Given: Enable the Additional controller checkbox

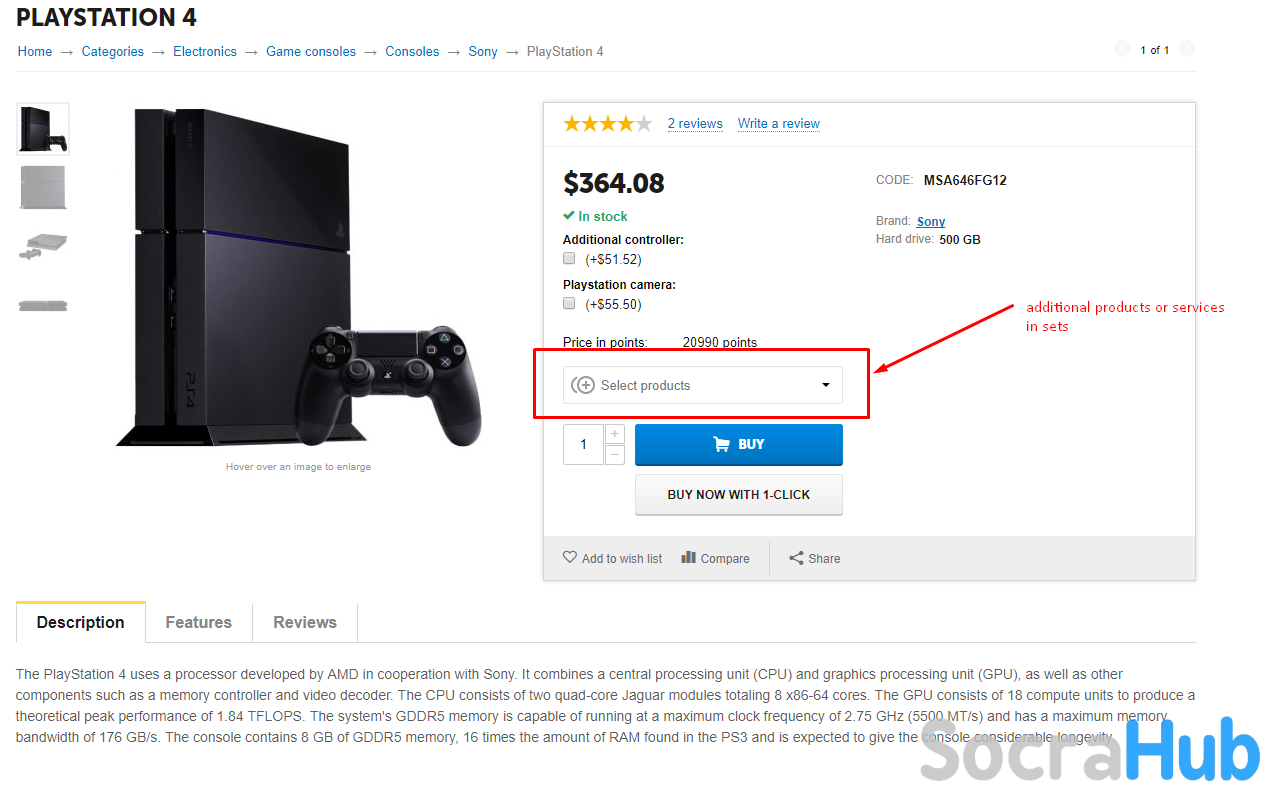Looking at the screenshot, I should pyautogui.click(x=569, y=258).
